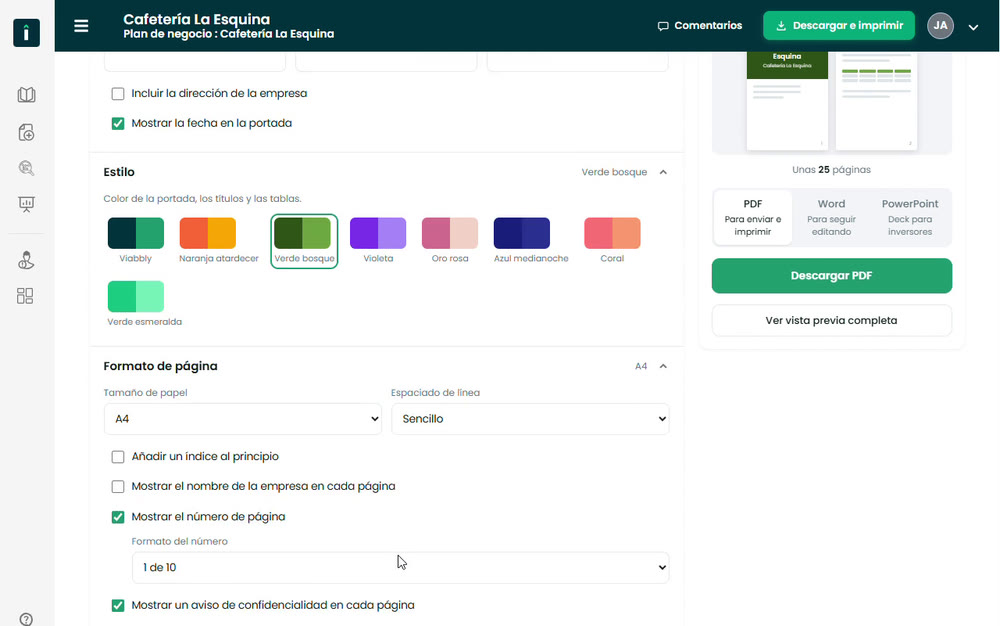This screenshot has height=626, width=1000.
Task: Collapse the Estilo section
Action: (x=663, y=172)
